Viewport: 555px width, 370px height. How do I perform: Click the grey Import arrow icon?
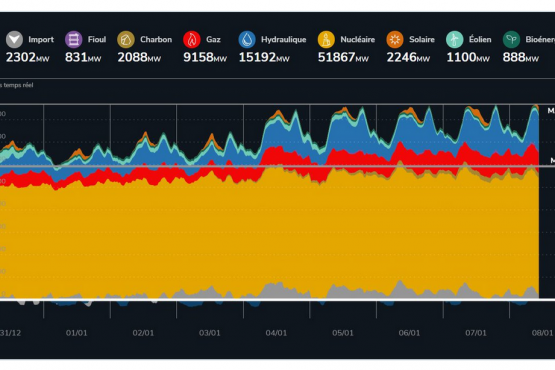(15, 39)
